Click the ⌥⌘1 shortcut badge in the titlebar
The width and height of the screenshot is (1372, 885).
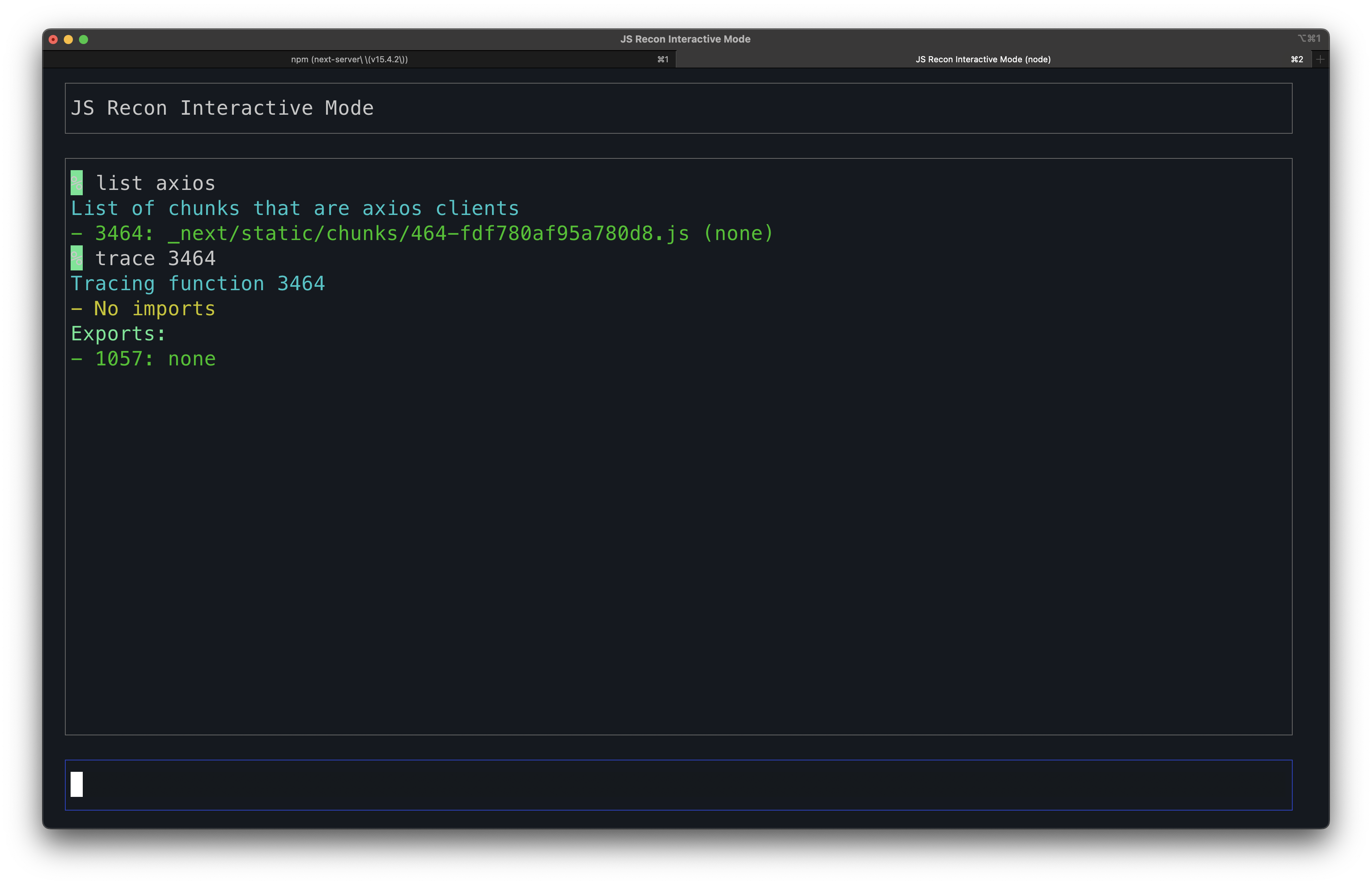pyautogui.click(x=1309, y=38)
